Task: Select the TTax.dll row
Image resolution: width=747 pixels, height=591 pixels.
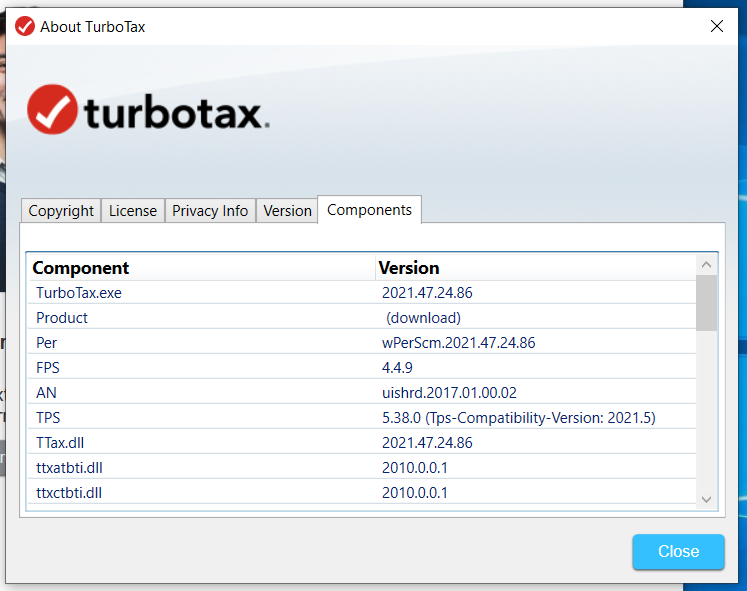Action: [362, 442]
